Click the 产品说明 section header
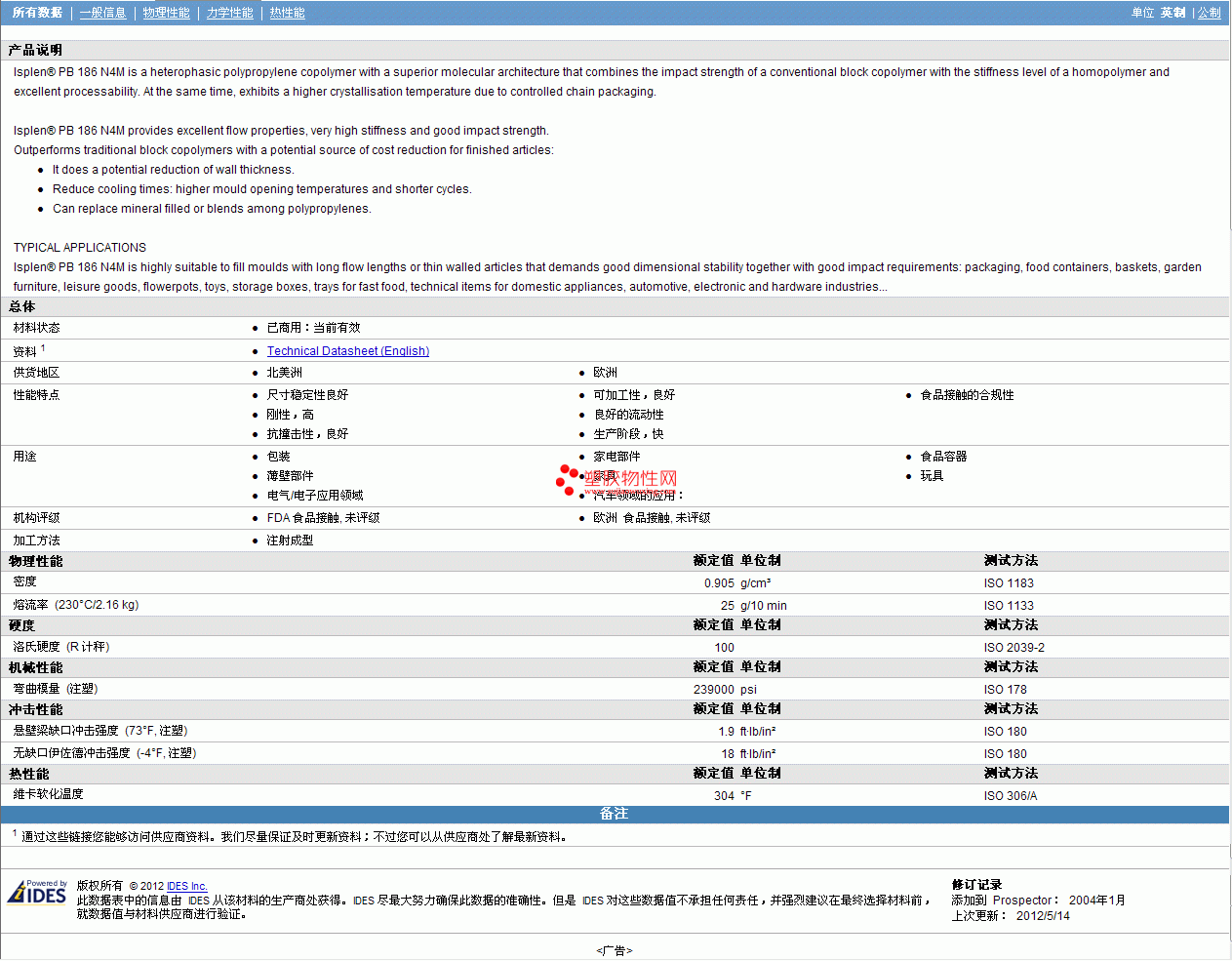 (x=35, y=50)
